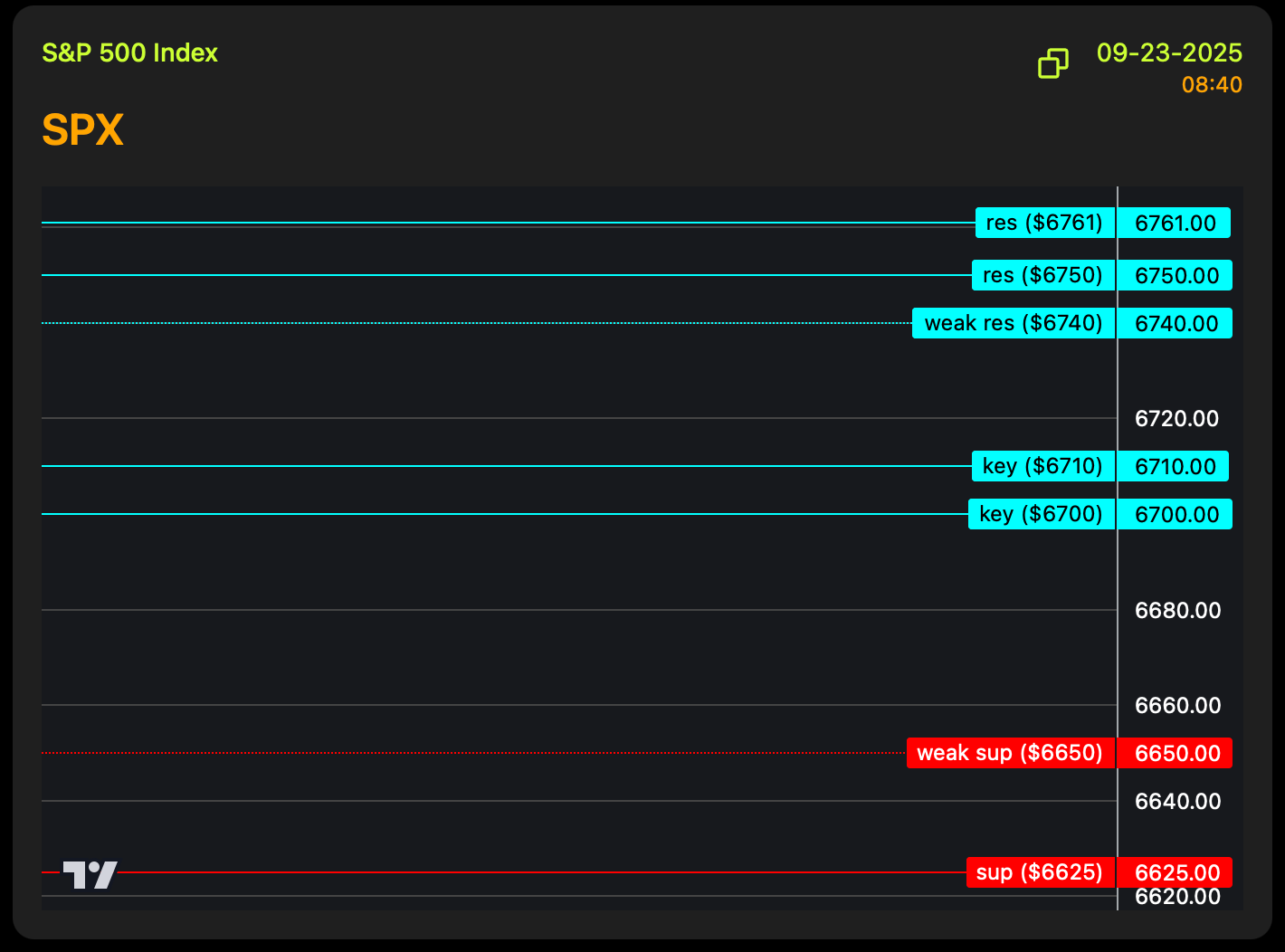Click the key ($6700) level label
The image size is (1285, 952).
tap(1041, 514)
